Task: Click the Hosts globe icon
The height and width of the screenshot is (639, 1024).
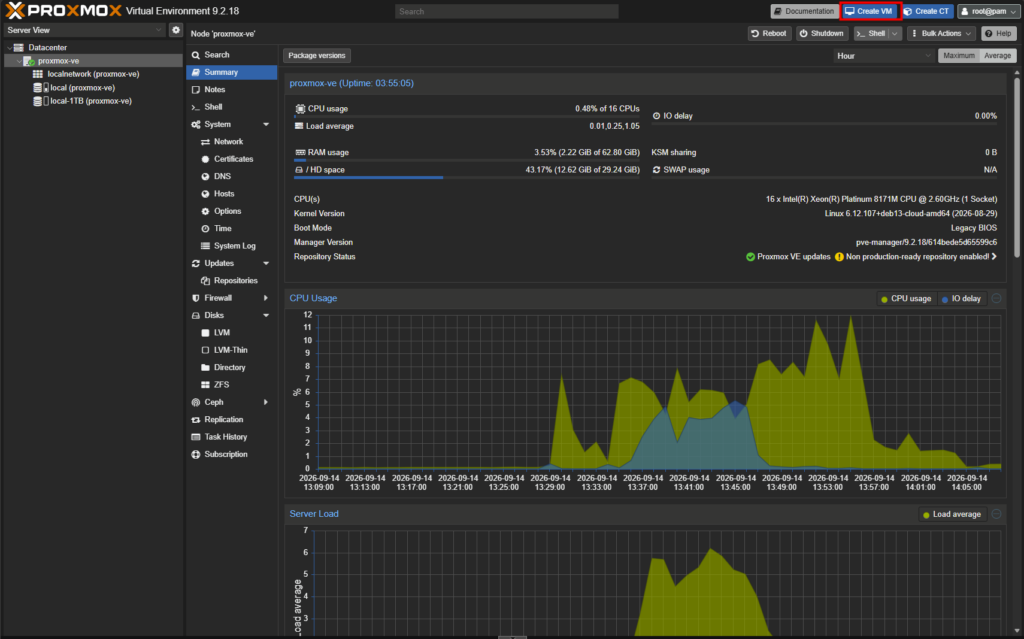Action: [x=206, y=194]
